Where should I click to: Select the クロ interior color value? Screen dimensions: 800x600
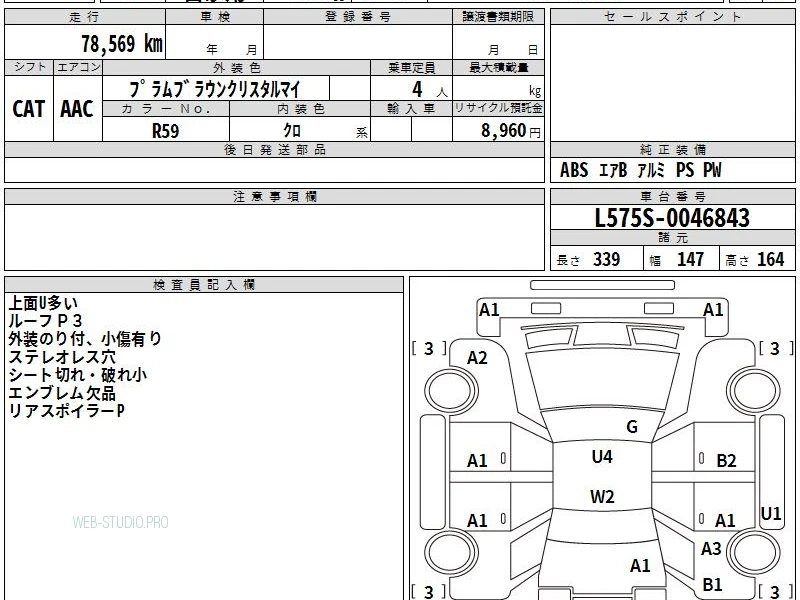pos(292,131)
